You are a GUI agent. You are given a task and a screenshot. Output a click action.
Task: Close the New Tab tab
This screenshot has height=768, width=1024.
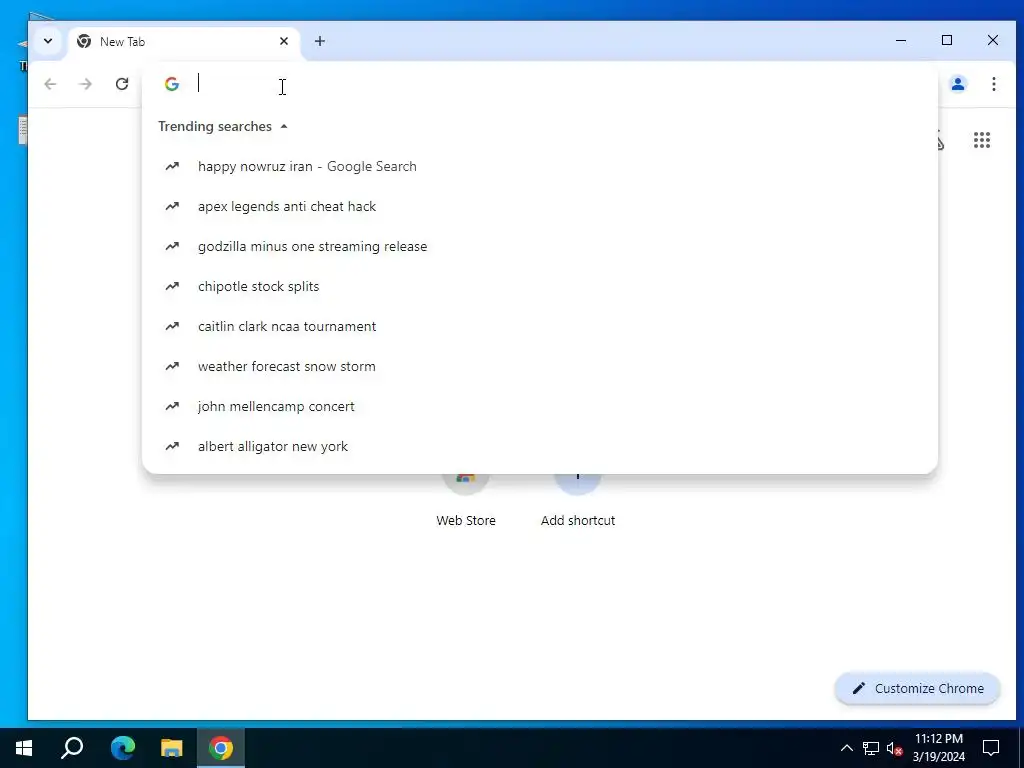coord(283,41)
